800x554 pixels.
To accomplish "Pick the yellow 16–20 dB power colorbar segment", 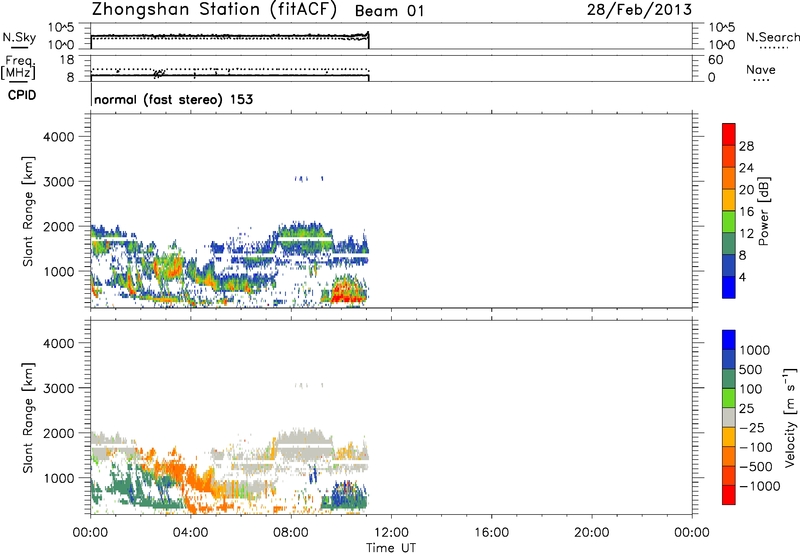I will [729, 199].
